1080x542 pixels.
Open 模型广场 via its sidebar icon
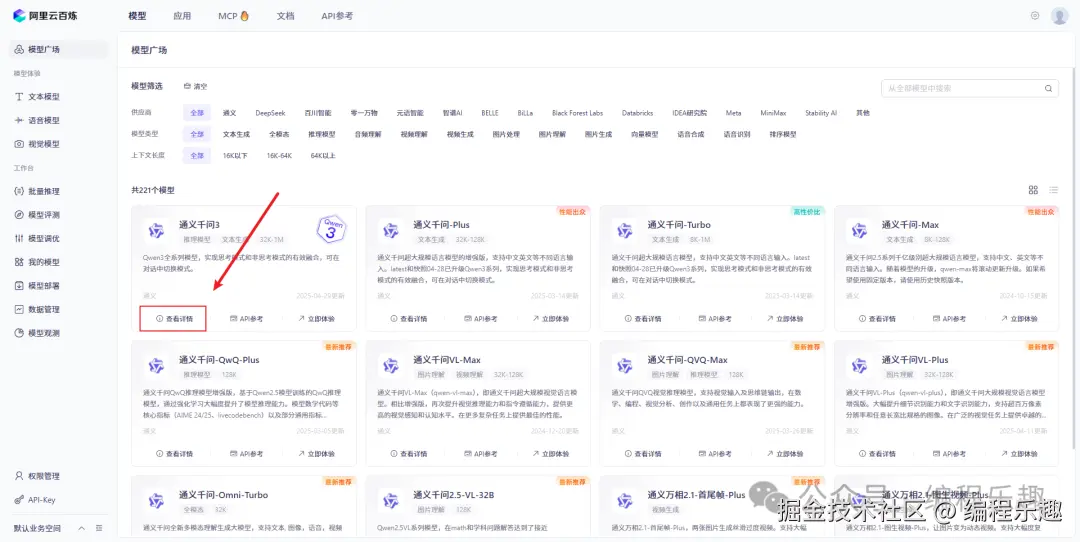pyautogui.click(x=19, y=50)
